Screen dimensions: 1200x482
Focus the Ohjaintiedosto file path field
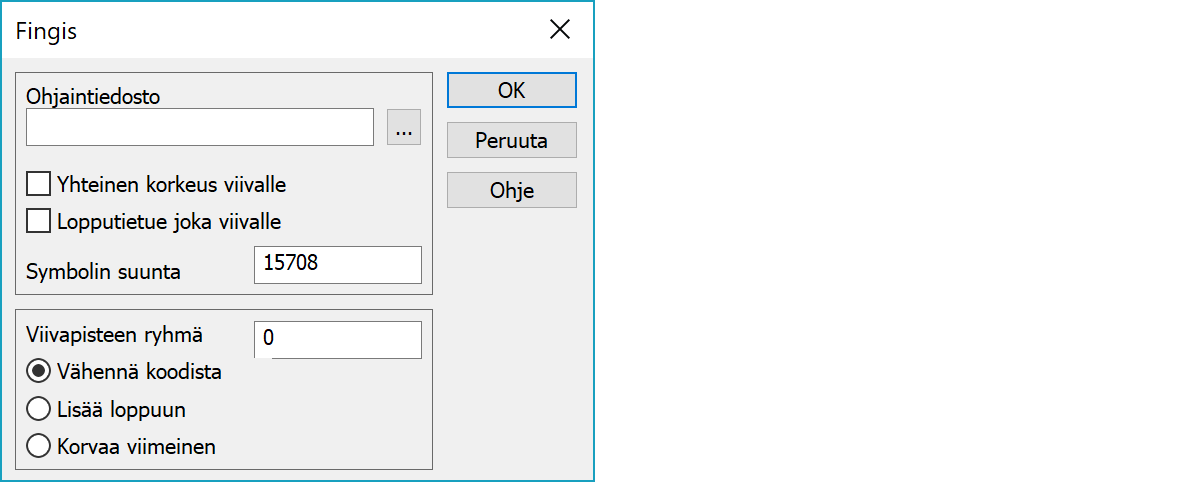tap(200, 128)
